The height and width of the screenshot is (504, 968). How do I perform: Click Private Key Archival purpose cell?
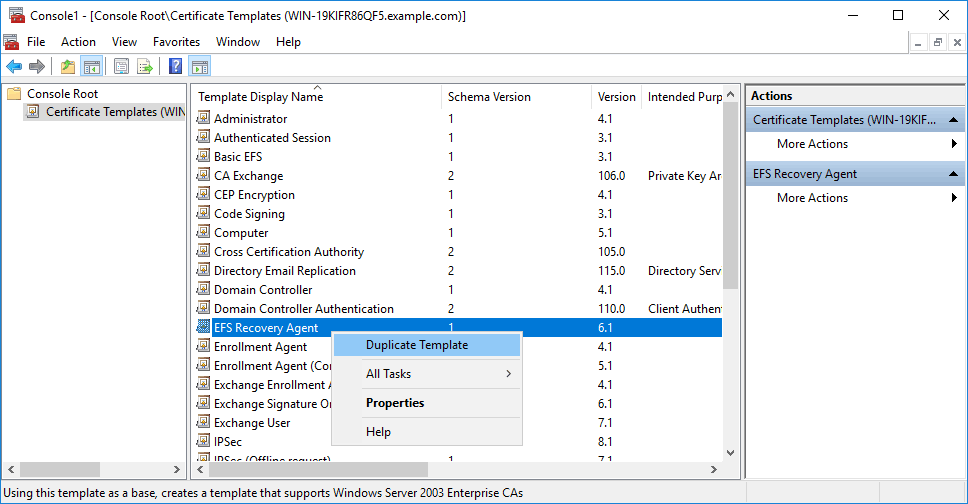pos(684,175)
